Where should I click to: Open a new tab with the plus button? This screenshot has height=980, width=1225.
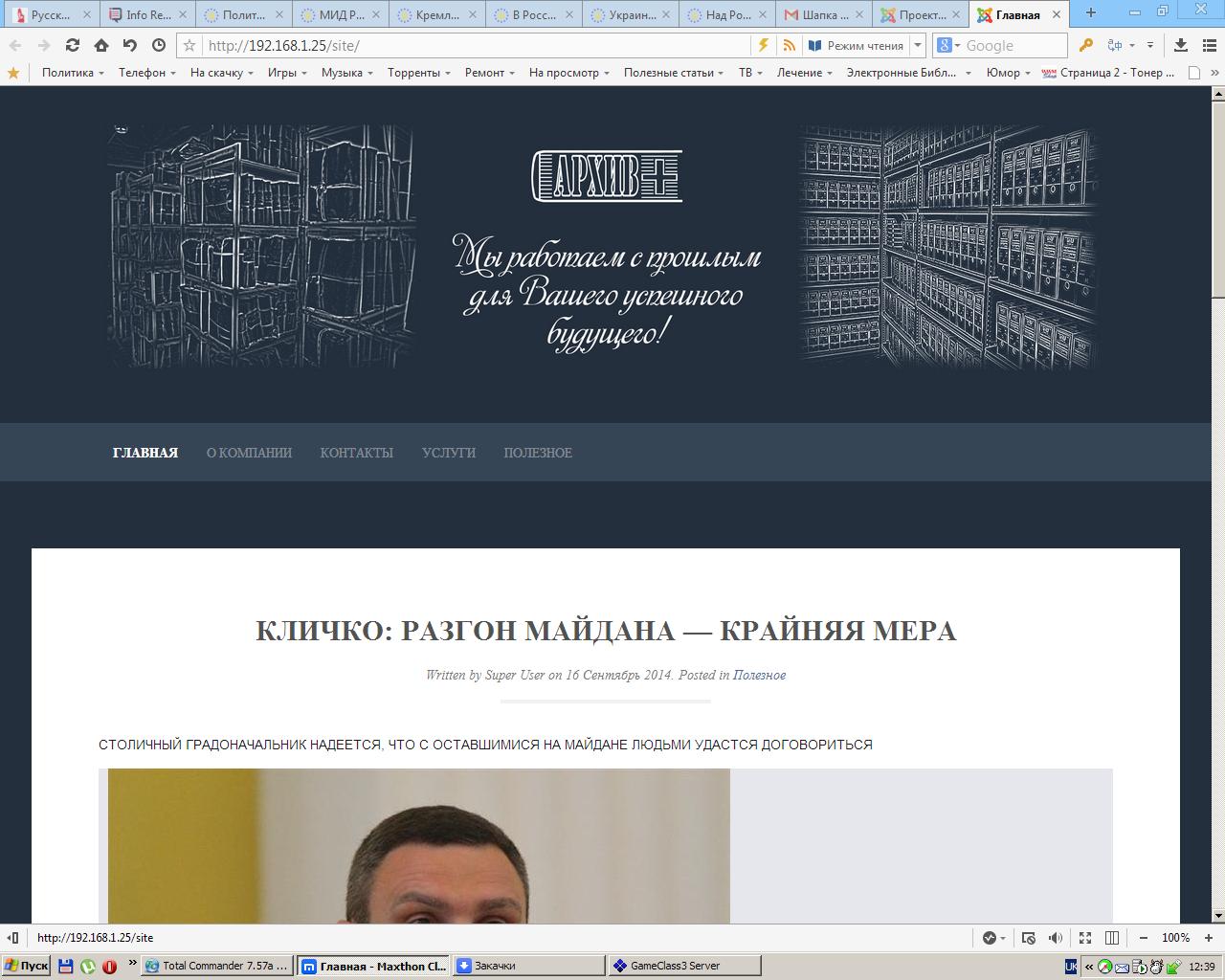(1090, 13)
